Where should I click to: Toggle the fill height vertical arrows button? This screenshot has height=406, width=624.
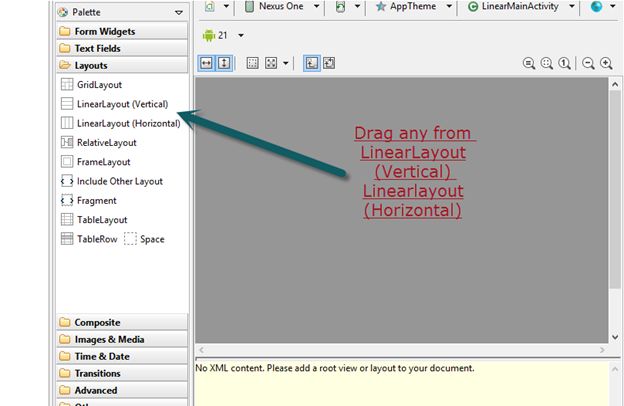coord(224,63)
